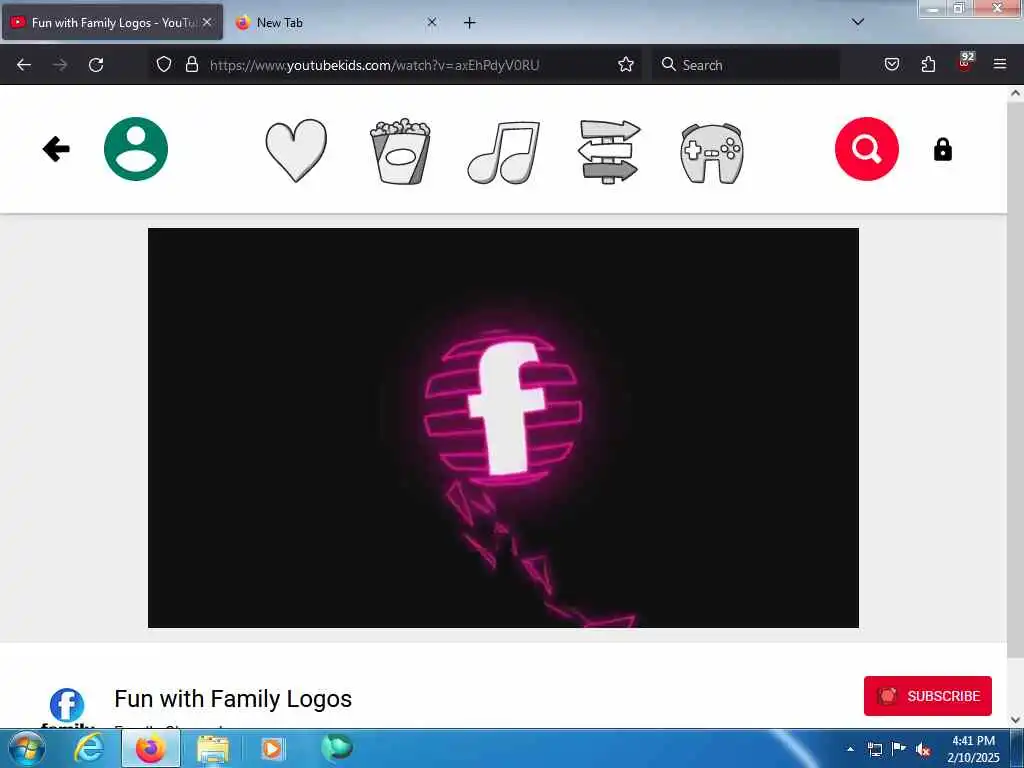Open Windows Explorer folder from taskbar
This screenshot has height=768, width=1024.
[213, 748]
